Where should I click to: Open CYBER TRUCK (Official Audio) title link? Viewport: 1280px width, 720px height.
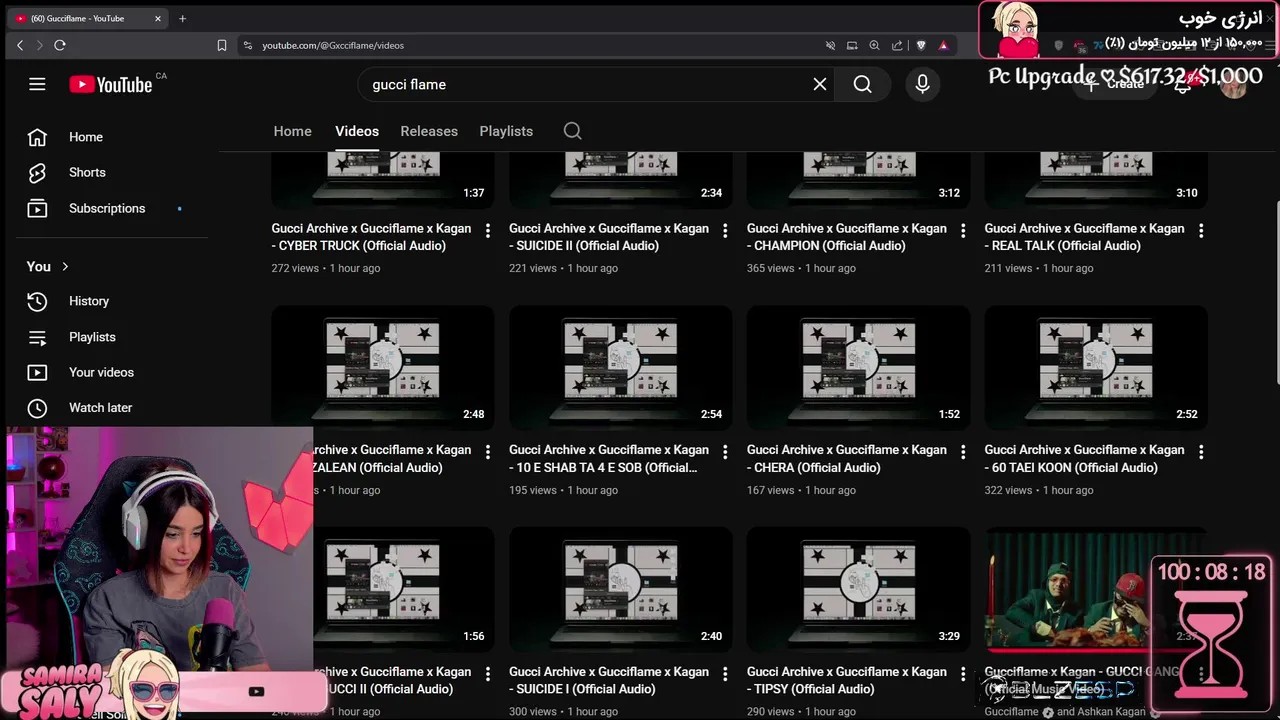tap(371, 237)
